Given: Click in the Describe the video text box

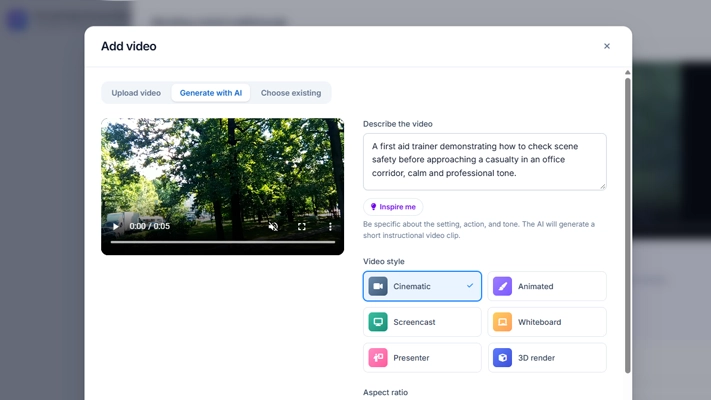Looking at the screenshot, I should (x=485, y=161).
